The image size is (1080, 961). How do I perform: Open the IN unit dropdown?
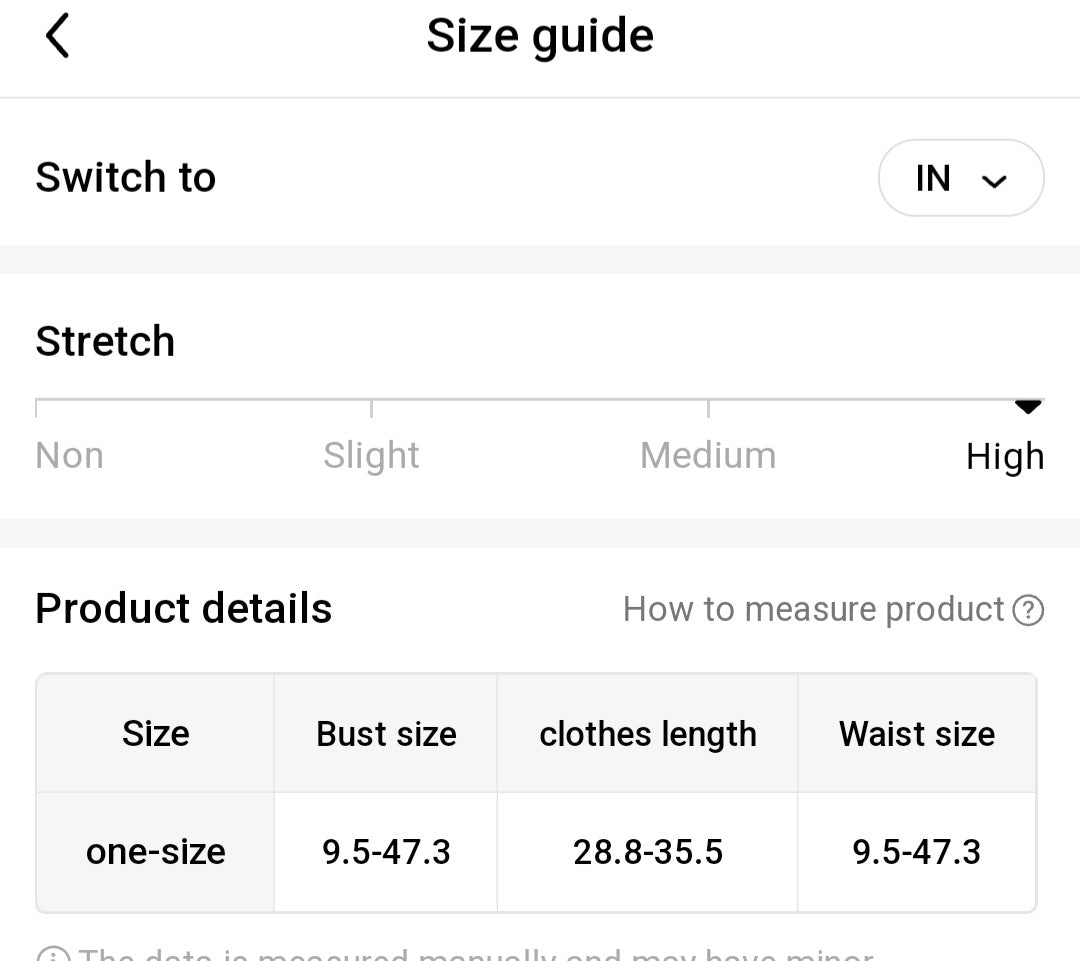960,178
